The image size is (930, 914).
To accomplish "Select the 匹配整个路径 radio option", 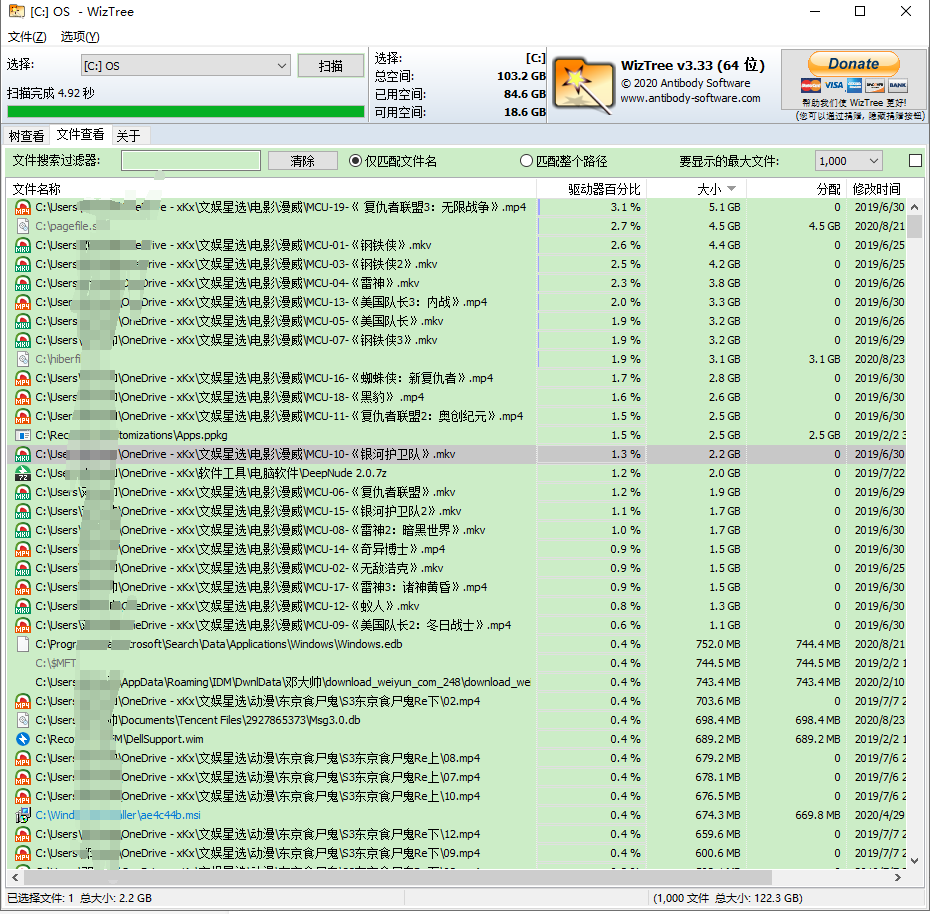I will point(526,161).
